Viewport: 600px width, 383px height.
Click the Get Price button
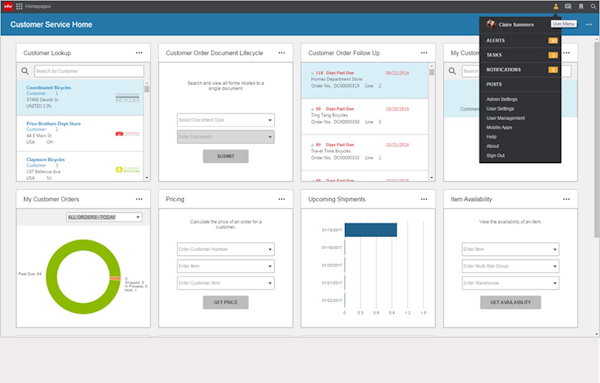[x=226, y=302]
